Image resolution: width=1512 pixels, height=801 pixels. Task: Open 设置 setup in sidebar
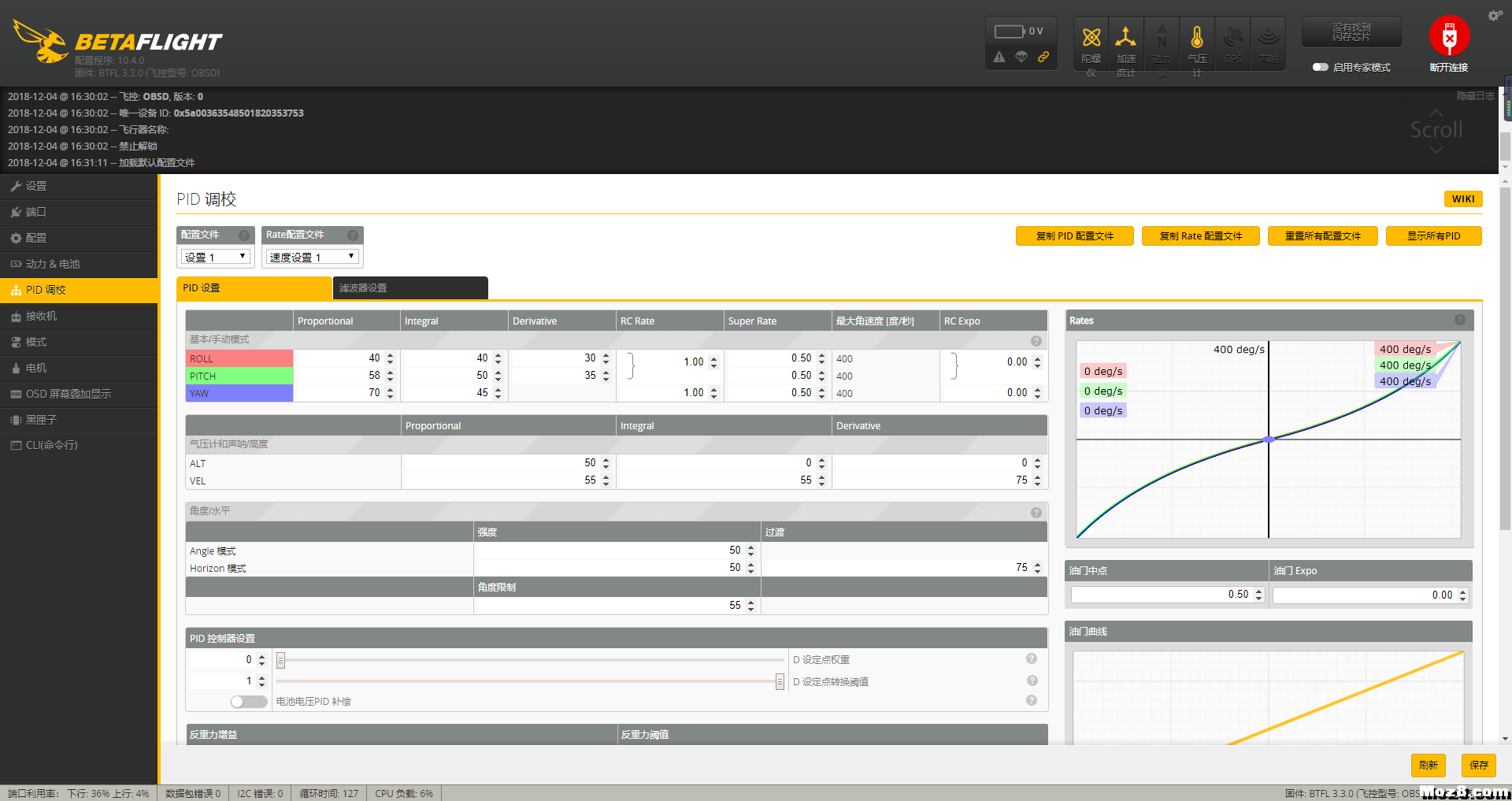tap(79, 186)
